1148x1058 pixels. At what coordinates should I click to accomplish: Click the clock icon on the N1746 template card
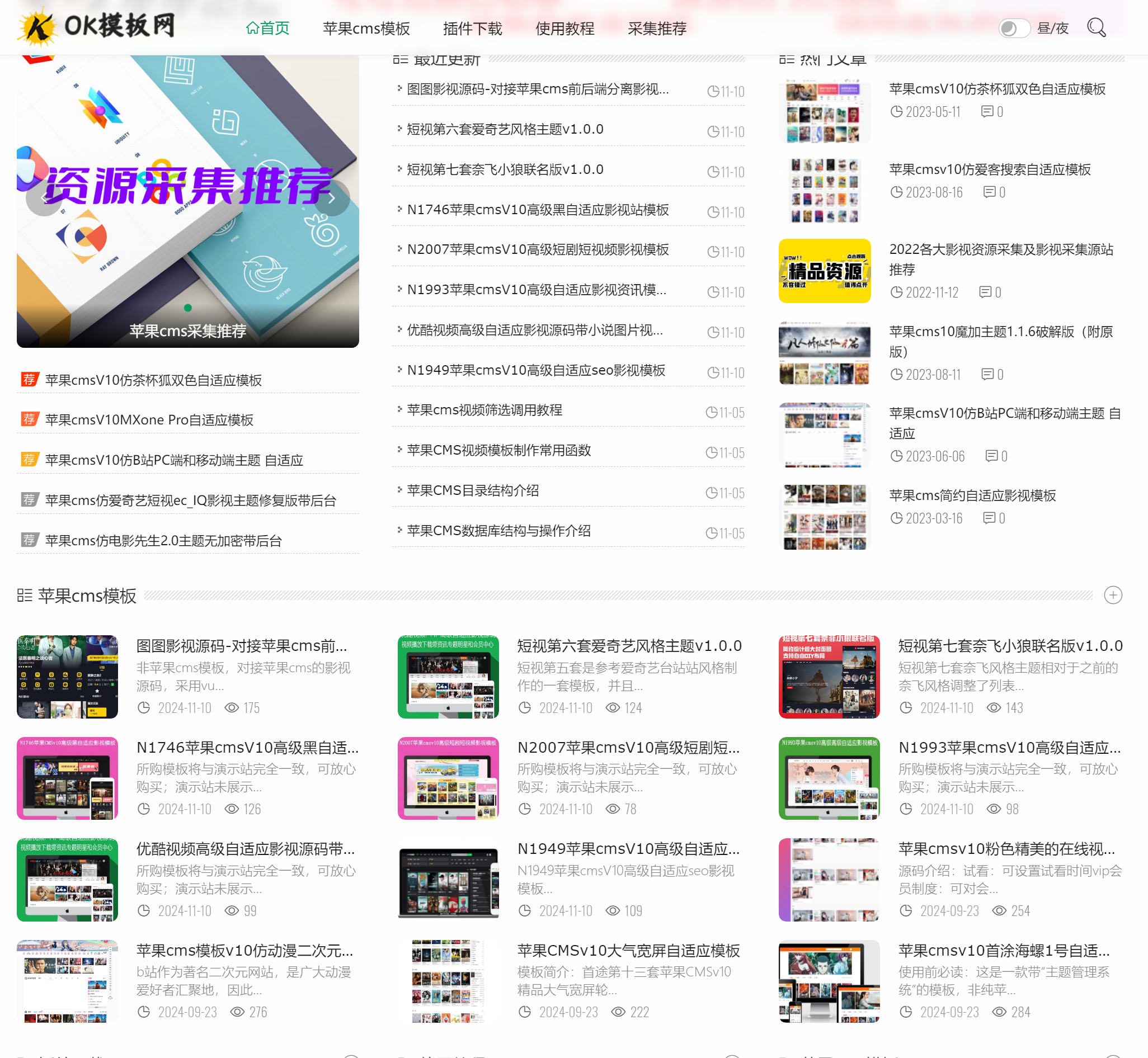click(144, 809)
